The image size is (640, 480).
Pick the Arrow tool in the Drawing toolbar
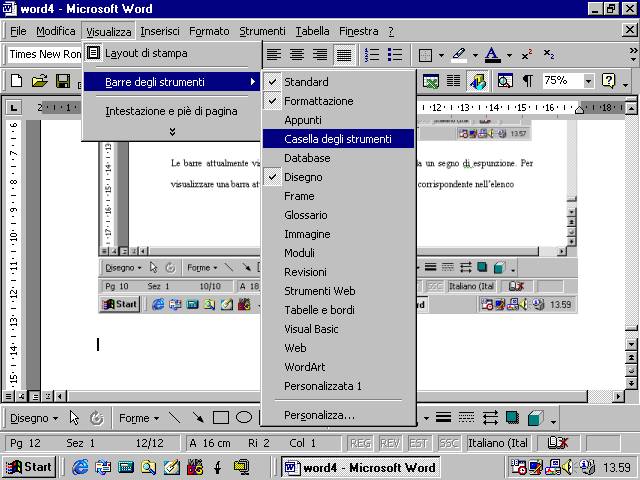coord(198,418)
